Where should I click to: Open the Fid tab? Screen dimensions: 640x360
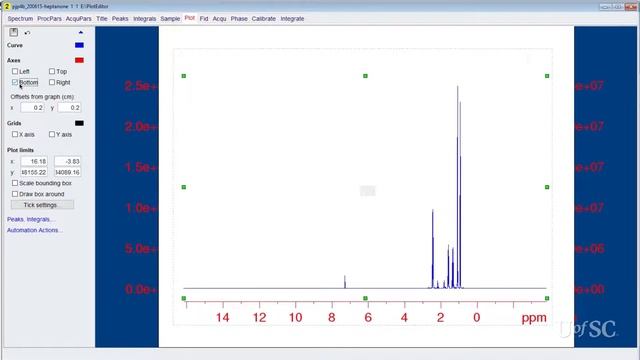click(x=204, y=19)
